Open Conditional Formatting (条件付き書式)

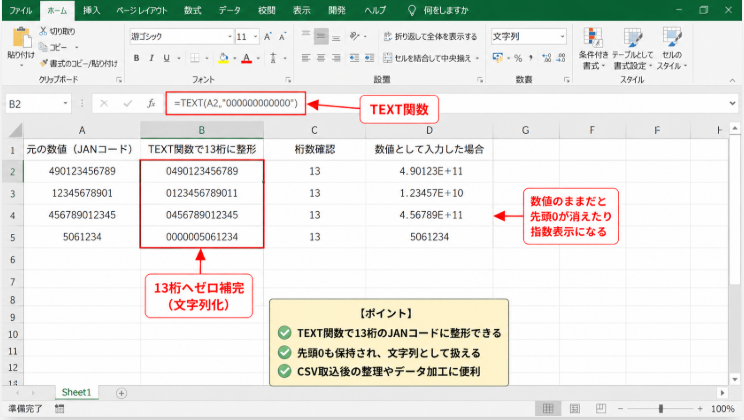(593, 49)
